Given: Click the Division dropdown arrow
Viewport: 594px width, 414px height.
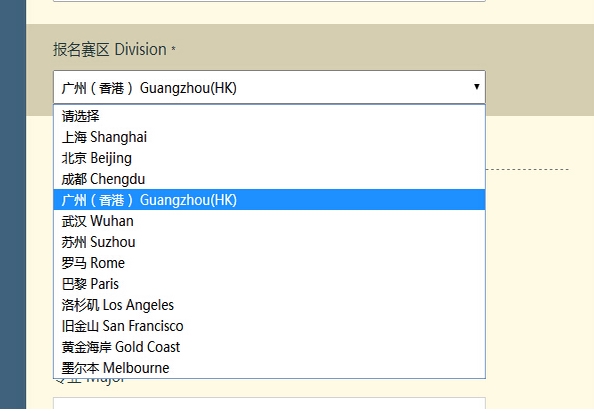Looking at the screenshot, I should tap(477, 87).
